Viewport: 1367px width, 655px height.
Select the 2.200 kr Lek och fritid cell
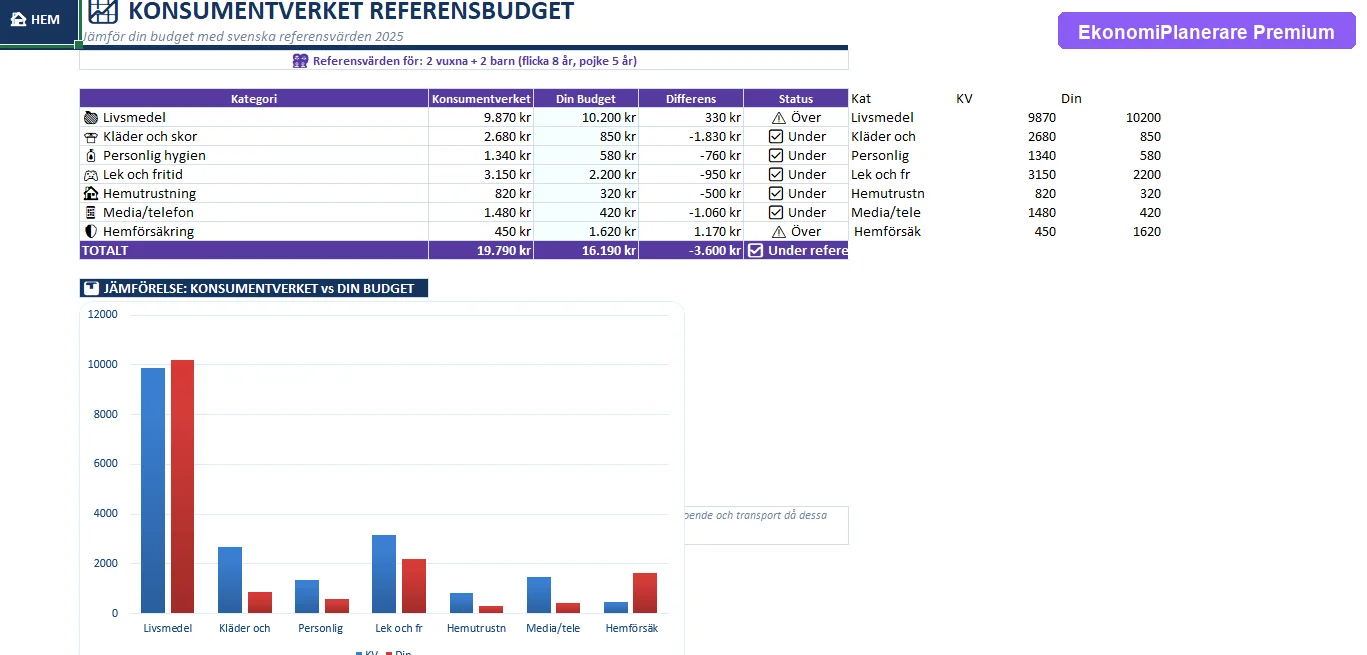586,175
